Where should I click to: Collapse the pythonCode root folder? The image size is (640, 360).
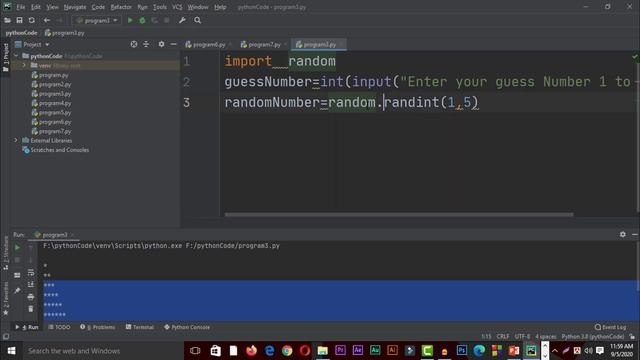[x=16, y=56]
